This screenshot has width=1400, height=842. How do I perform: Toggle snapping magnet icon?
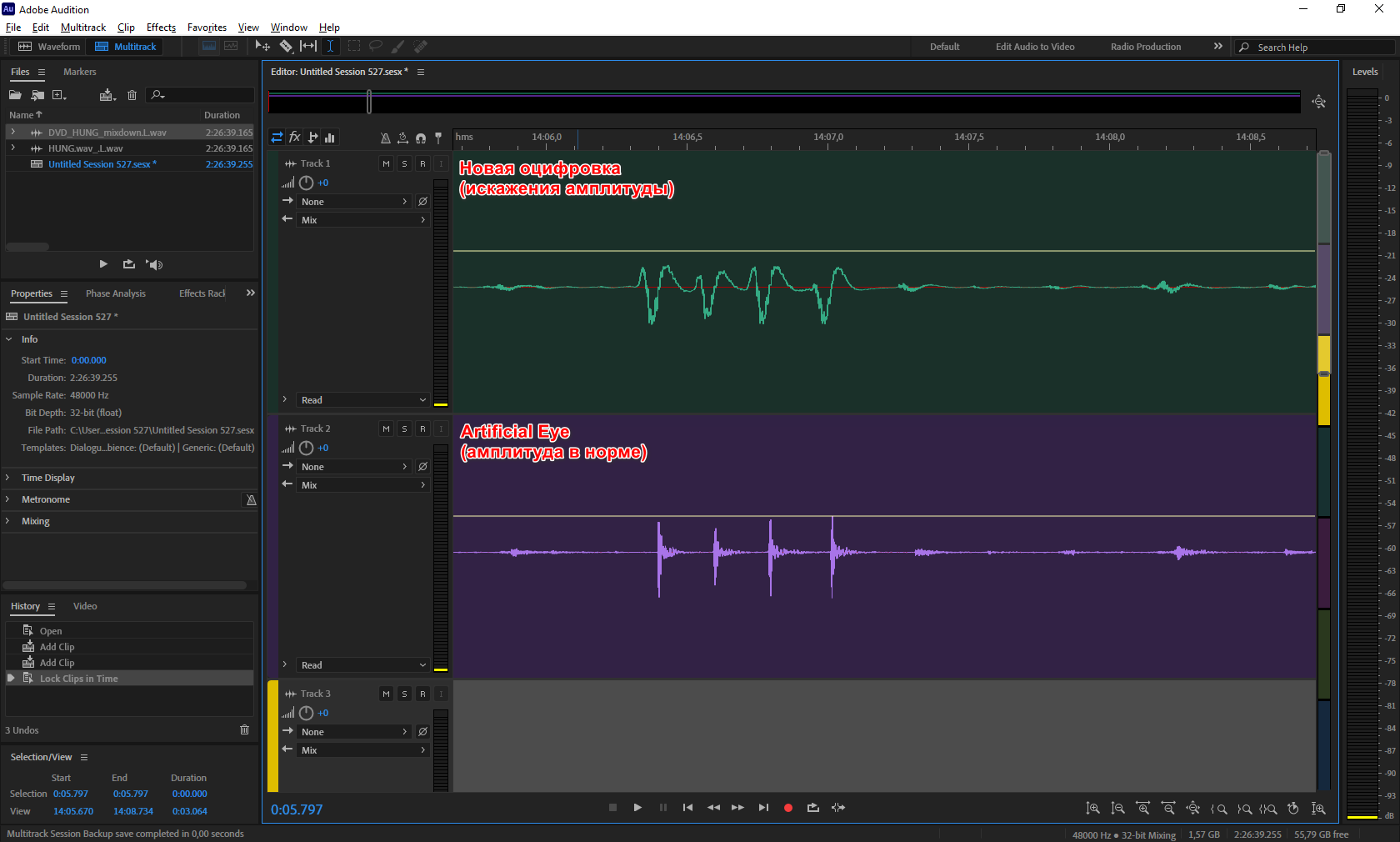pyautogui.click(x=421, y=138)
